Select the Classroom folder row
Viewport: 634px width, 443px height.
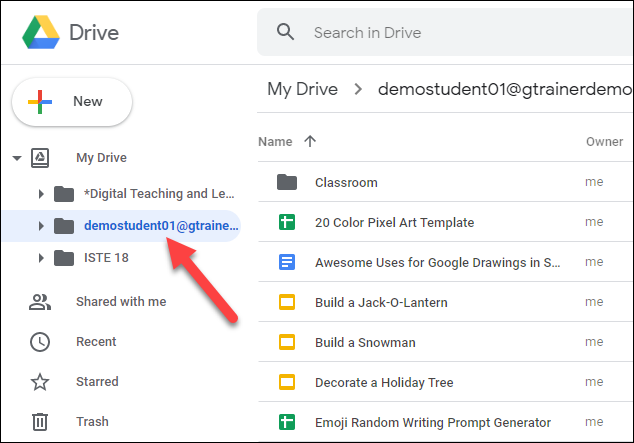point(446,182)
